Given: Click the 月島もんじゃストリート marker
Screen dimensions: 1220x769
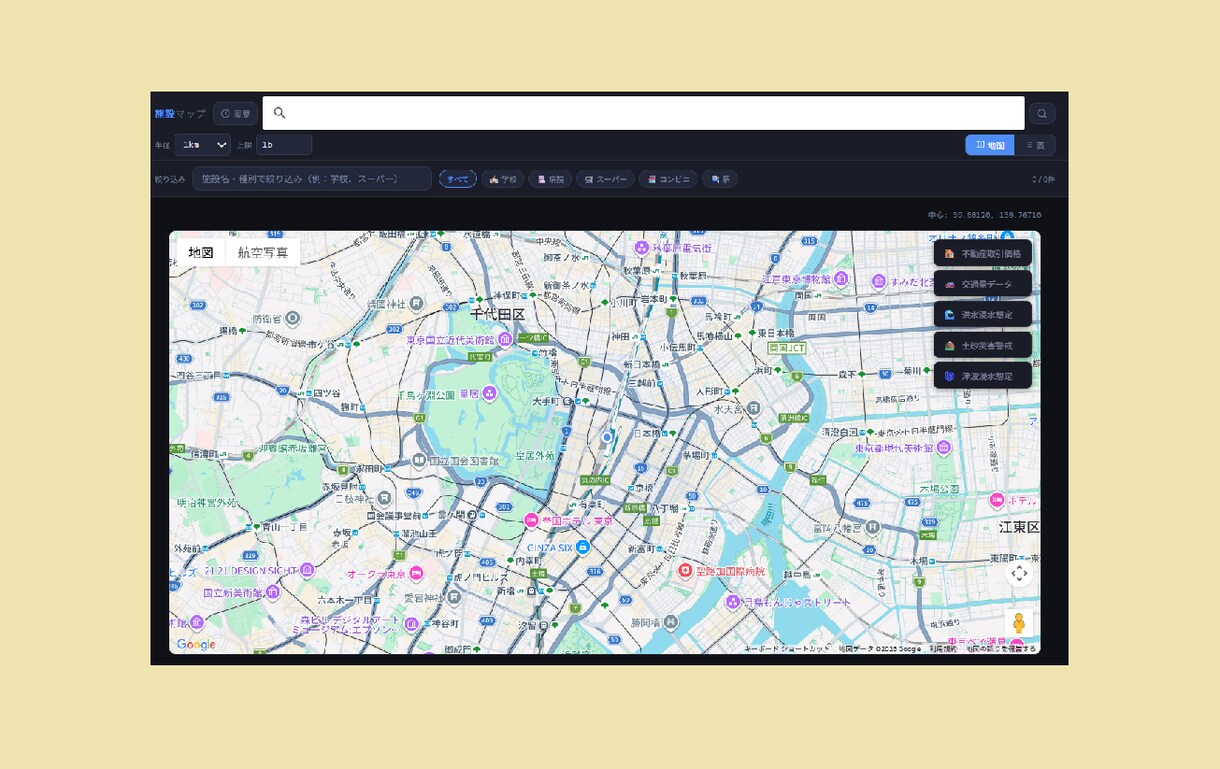Looking at the screenshot, I should coord(733,602).
